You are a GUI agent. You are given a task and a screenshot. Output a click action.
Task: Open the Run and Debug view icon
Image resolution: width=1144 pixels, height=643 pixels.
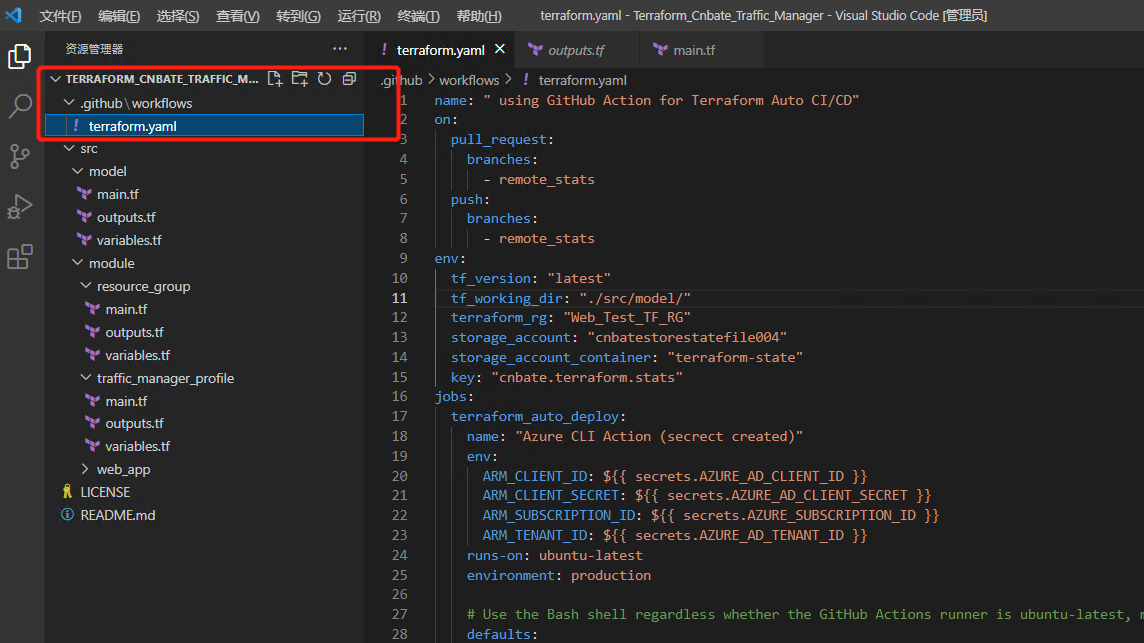pos(20,207)
